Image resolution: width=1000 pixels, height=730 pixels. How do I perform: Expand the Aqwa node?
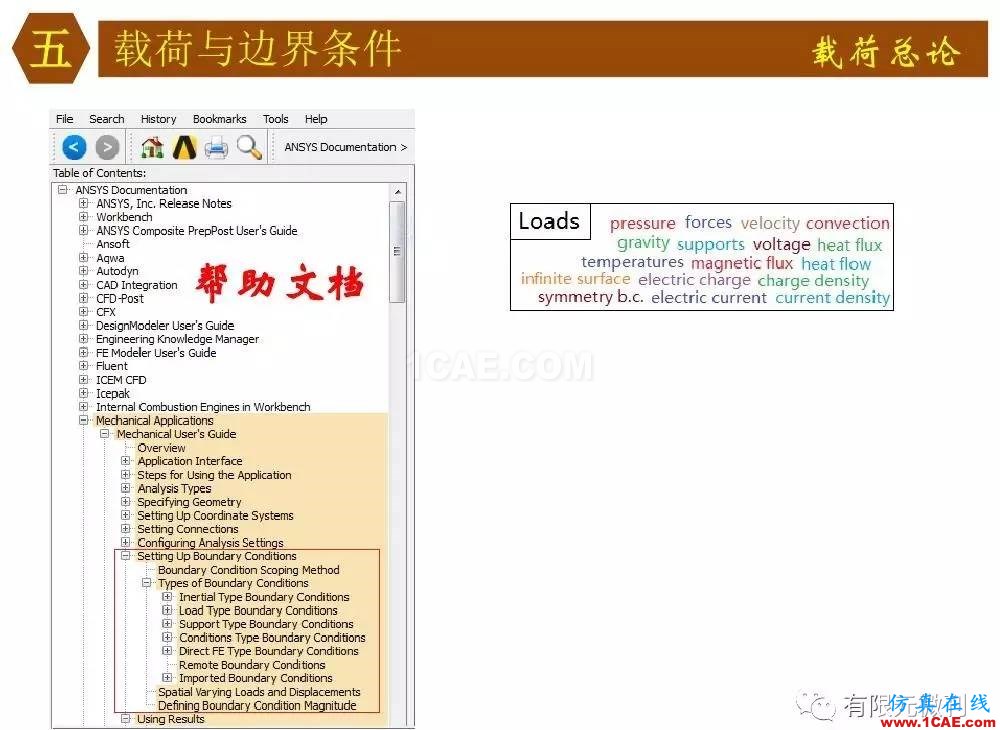(84, 258)
